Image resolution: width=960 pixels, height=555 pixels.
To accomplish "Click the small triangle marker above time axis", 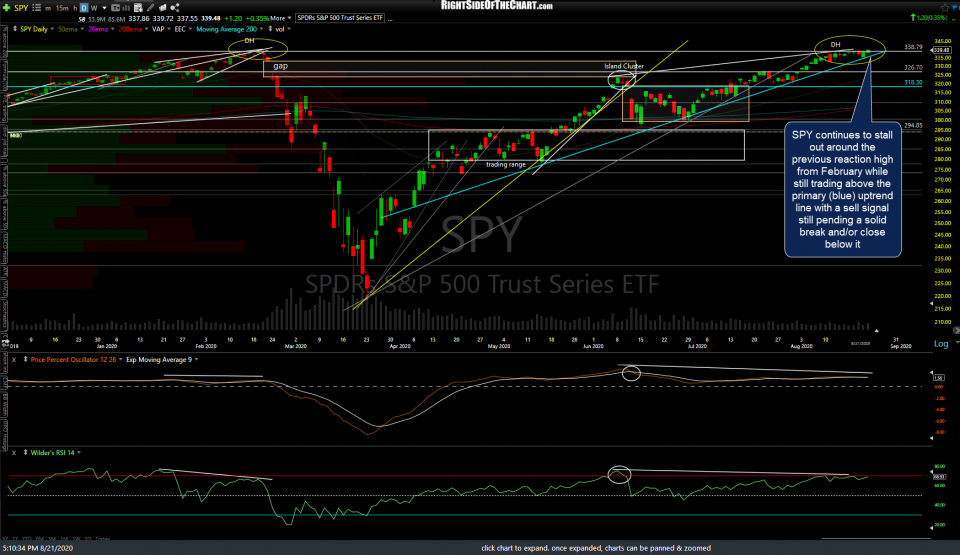I will point(877,331).
